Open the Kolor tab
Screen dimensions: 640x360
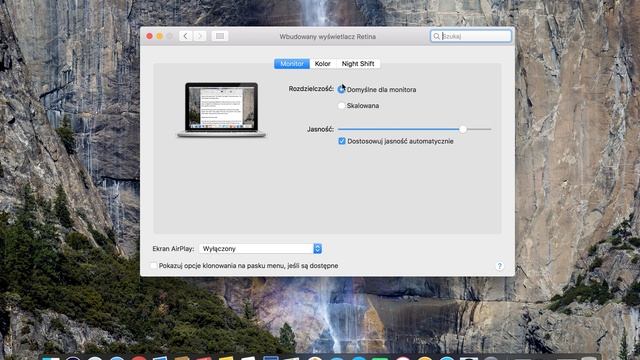pyautogui.click(x=322, y=64)
